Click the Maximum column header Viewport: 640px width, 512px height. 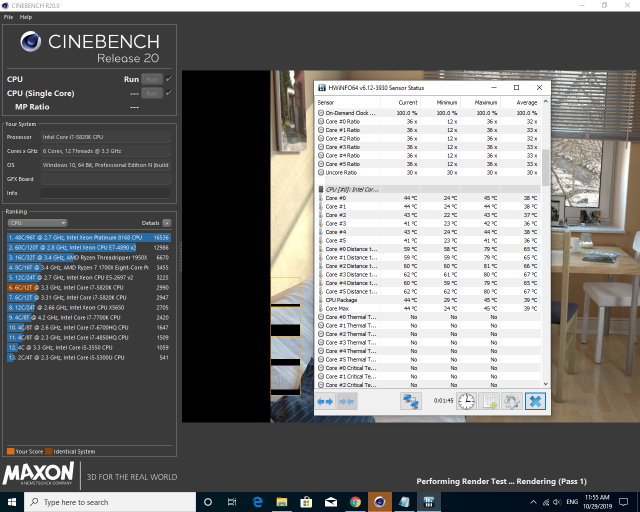(x=480, y=102)
